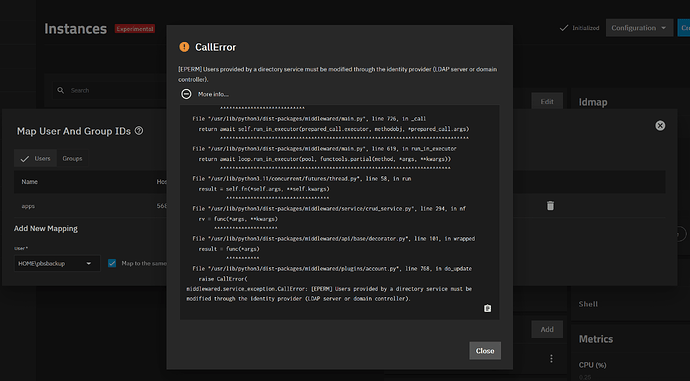Toggle the Map to the same checkbox
The width and height of the screenshot is (690, 381).
(112, 263)
